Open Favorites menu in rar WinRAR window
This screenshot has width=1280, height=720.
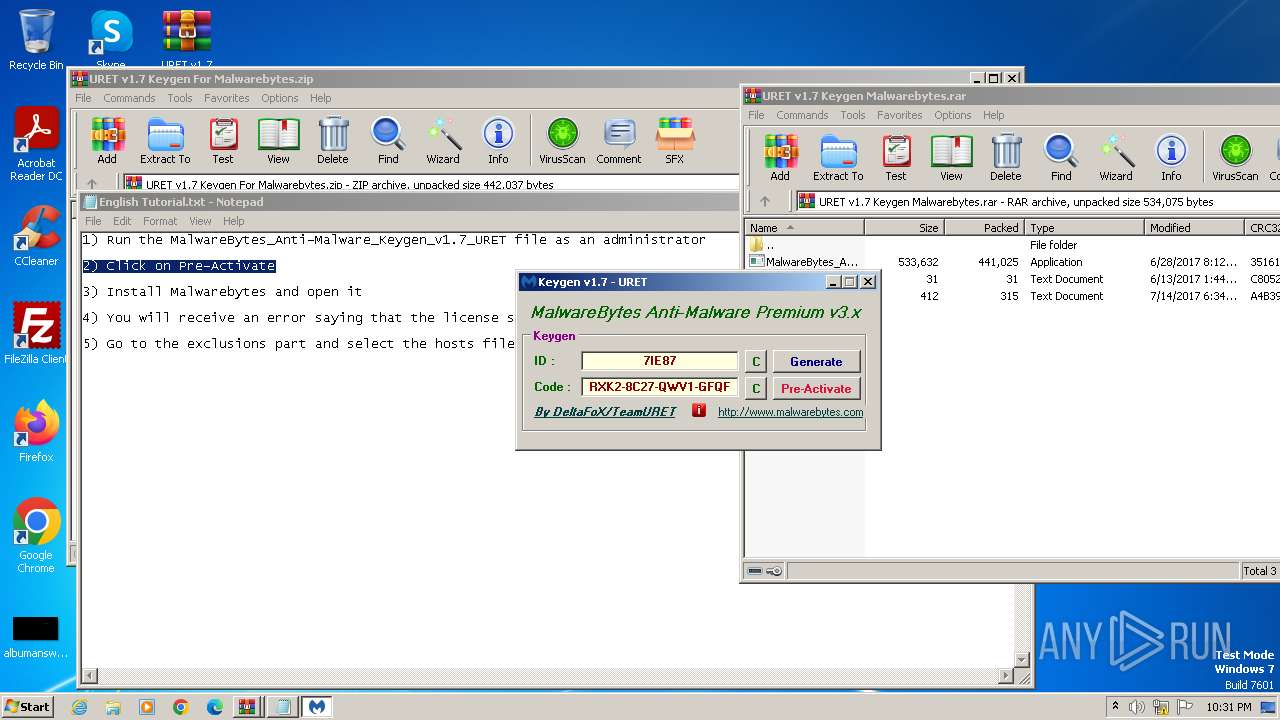coord(900,115)
